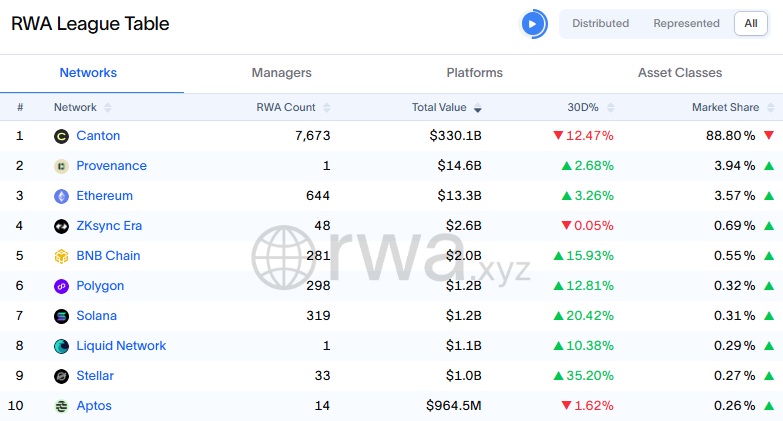Click Aptos's green market share up arrow
The image size is (783, 421).
pos(769,406)
